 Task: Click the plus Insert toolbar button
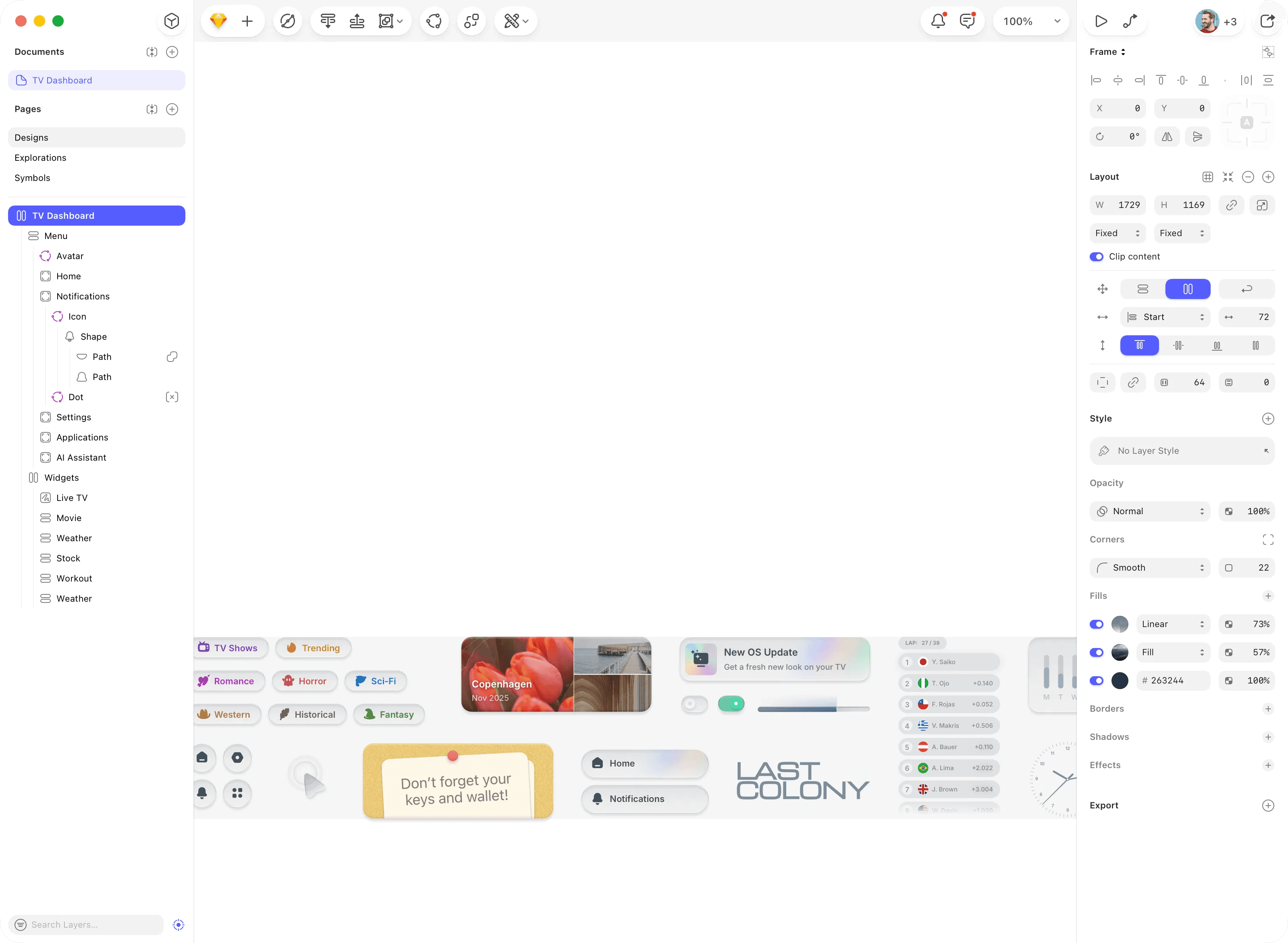[x=247, y=21]
